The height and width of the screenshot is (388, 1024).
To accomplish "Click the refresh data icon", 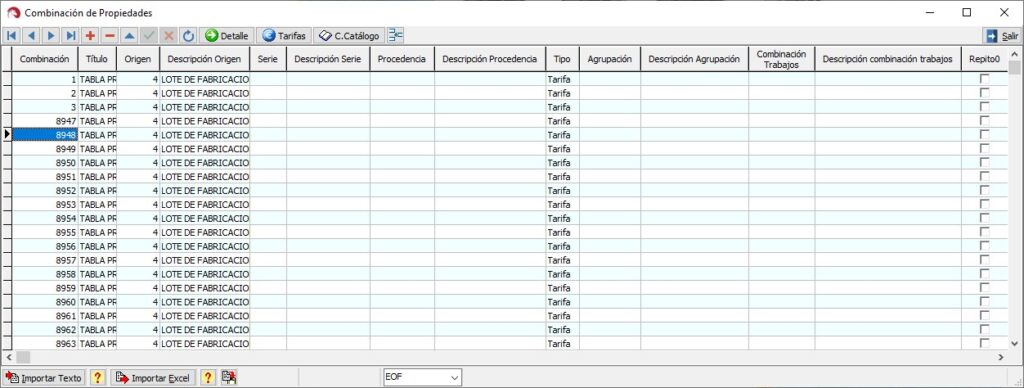I will (189, 36).
